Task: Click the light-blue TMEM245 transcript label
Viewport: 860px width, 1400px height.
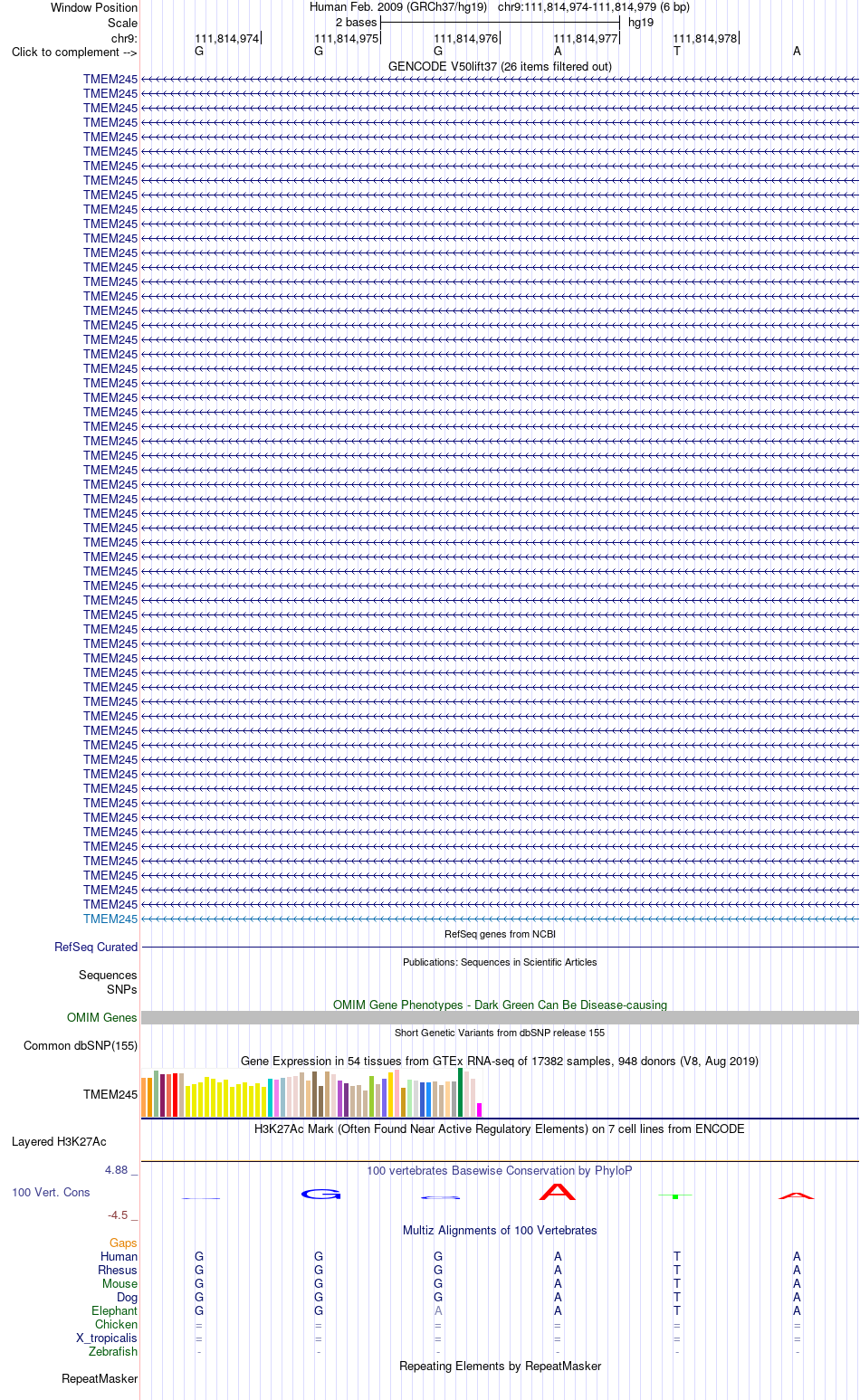Action: click(x=110, y=919)
